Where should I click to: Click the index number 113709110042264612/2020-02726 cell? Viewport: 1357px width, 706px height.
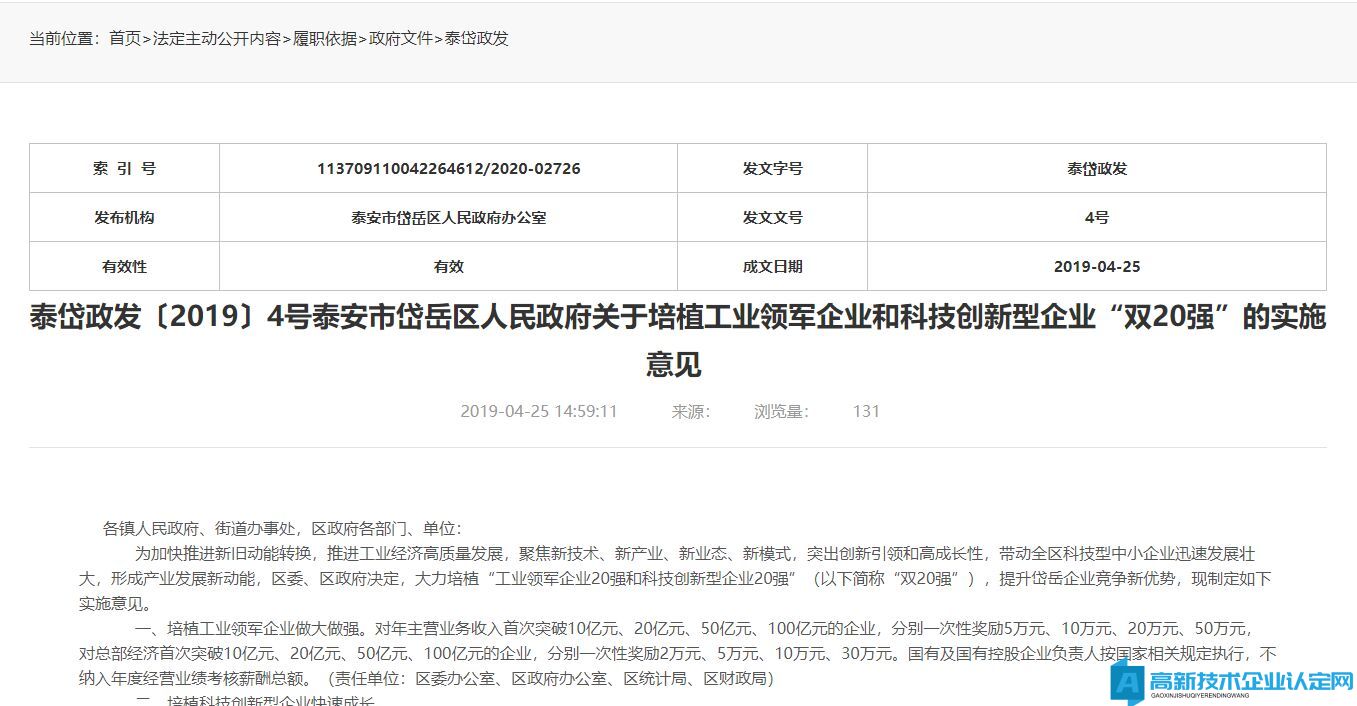(x=448, y=169)
